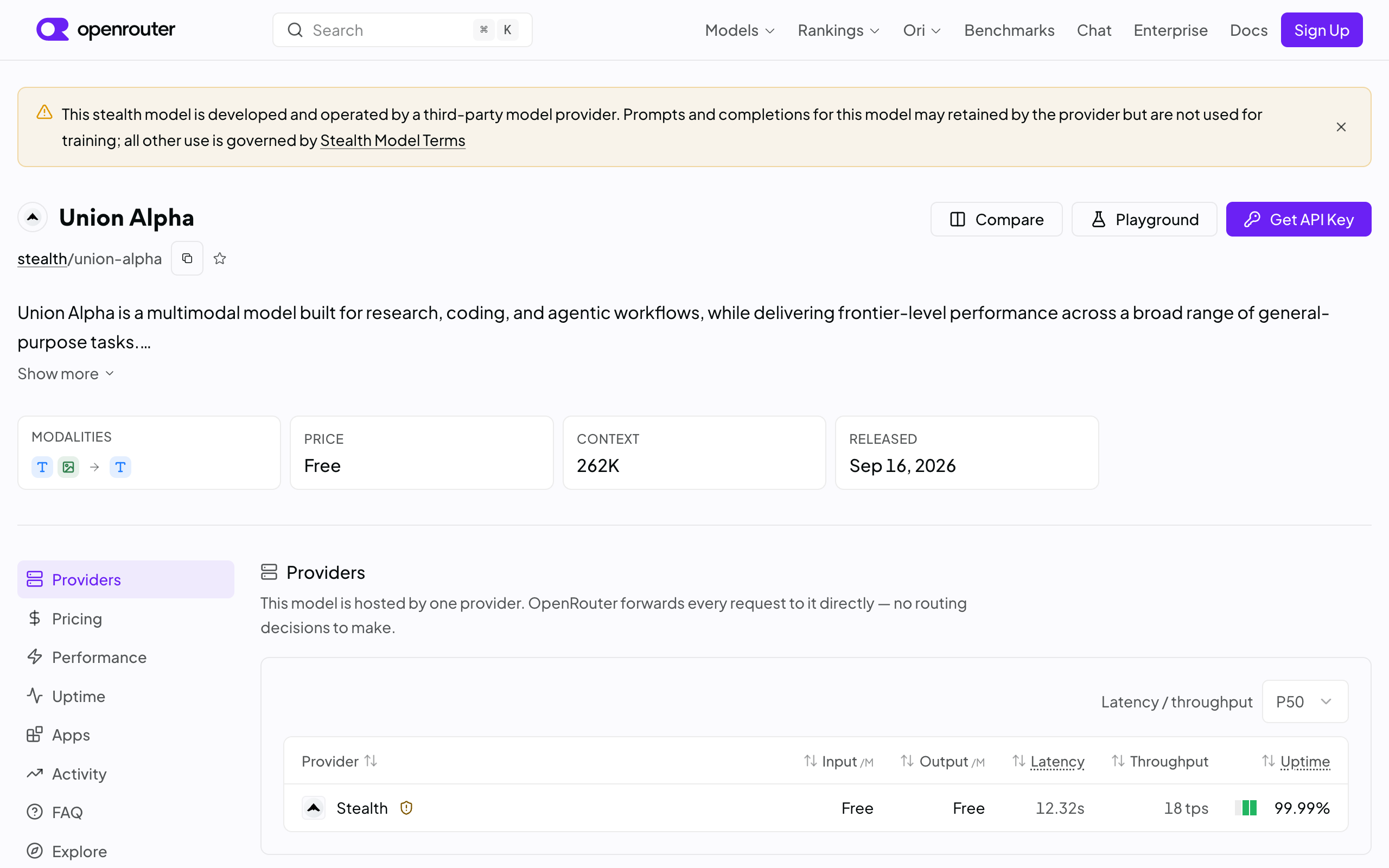Click the uptime bars next to 99.99%
1389x868 pixels.
(x=1246, y=808)
